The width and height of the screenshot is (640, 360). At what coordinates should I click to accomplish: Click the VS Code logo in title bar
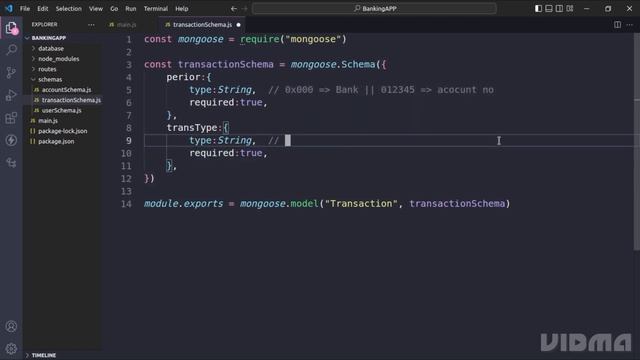(x=9, y=8)
